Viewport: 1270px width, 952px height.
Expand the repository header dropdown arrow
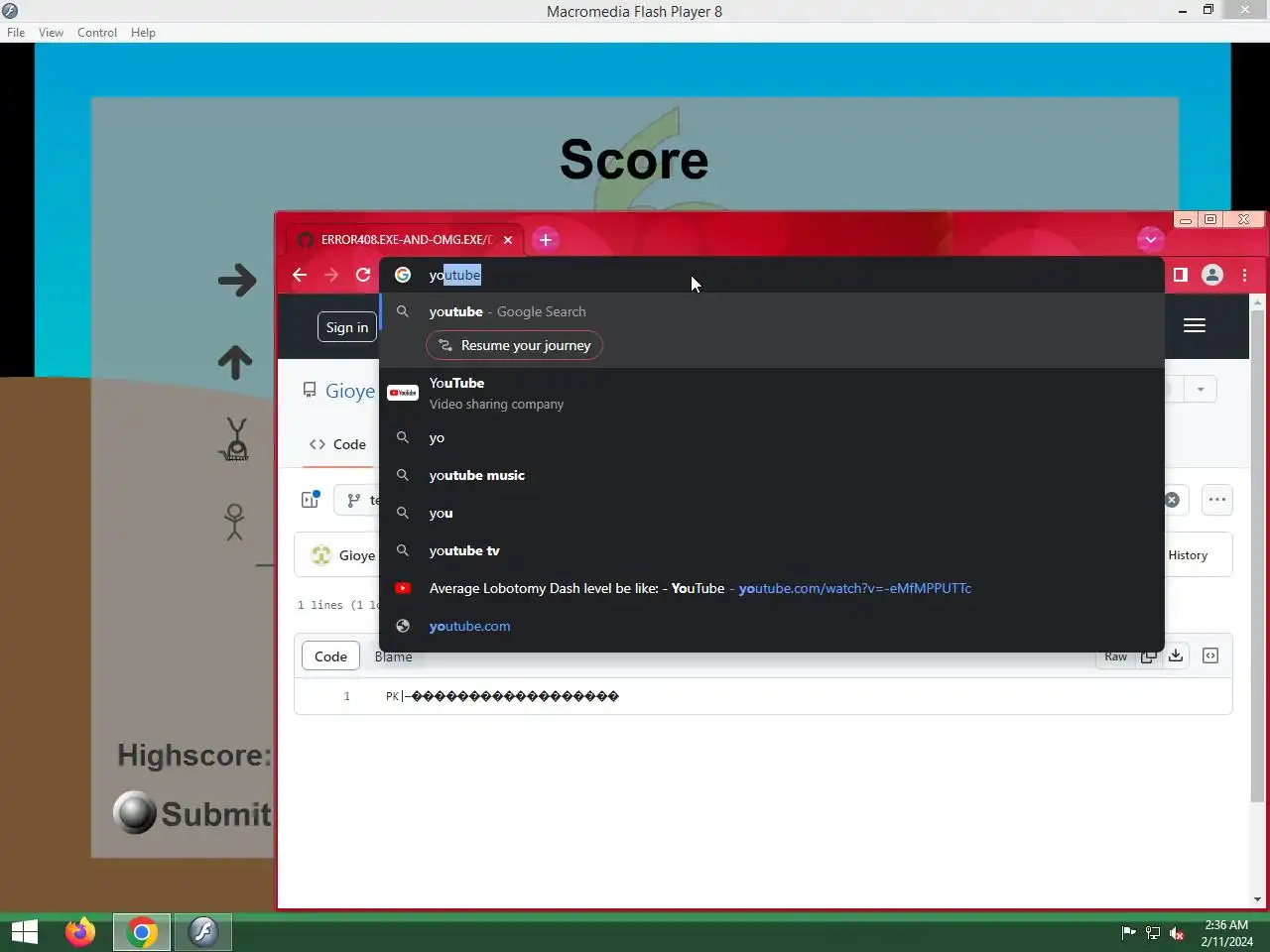[x=1201, y=390]
